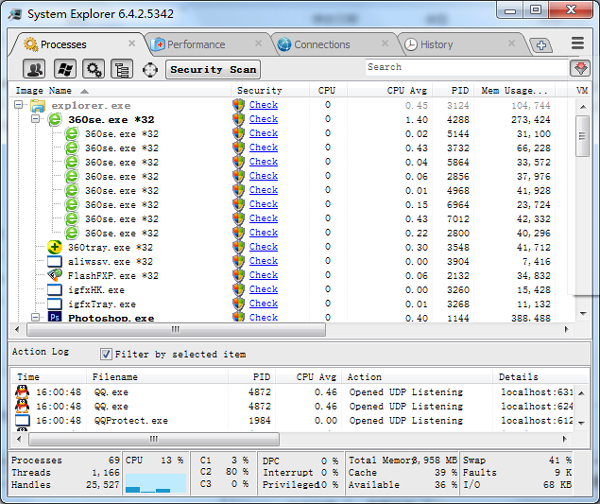Viewport: 600px width, 504px height.
Task: Open services gears toolbar icon
Action: [94, 69]
